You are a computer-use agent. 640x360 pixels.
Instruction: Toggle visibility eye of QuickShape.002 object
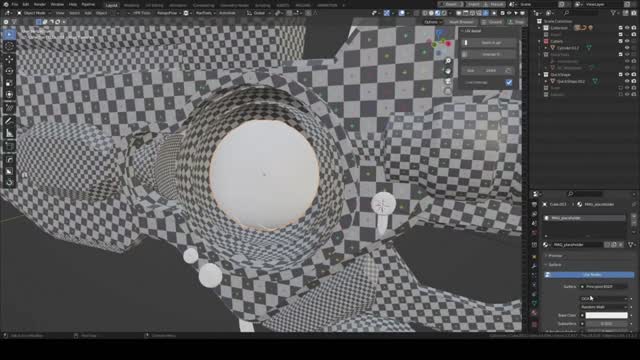coord(627,81)
